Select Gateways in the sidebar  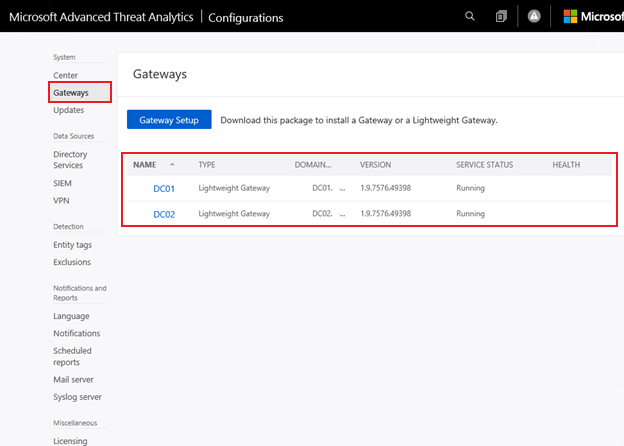click(x=71, y=92)
